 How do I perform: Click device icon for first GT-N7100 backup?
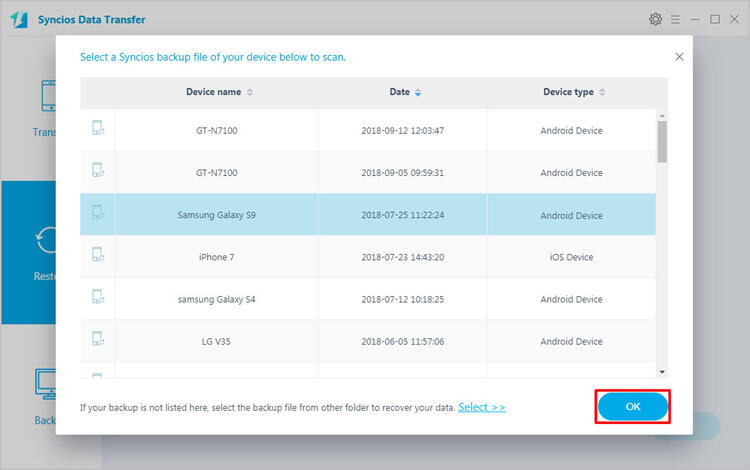(x=98, y=130)
